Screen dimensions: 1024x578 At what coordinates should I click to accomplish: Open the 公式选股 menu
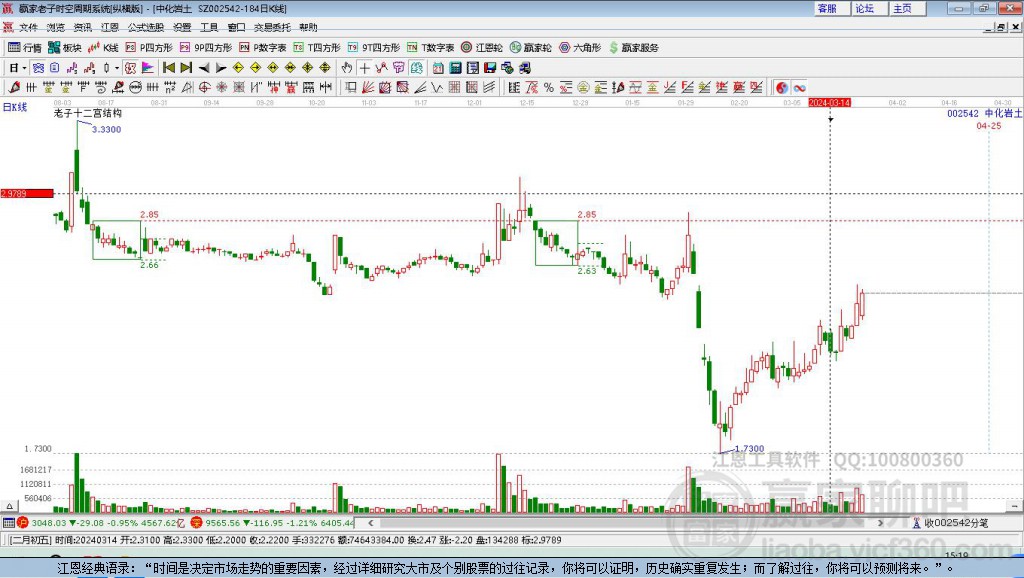pyautogui.click(x=146, y=27)
